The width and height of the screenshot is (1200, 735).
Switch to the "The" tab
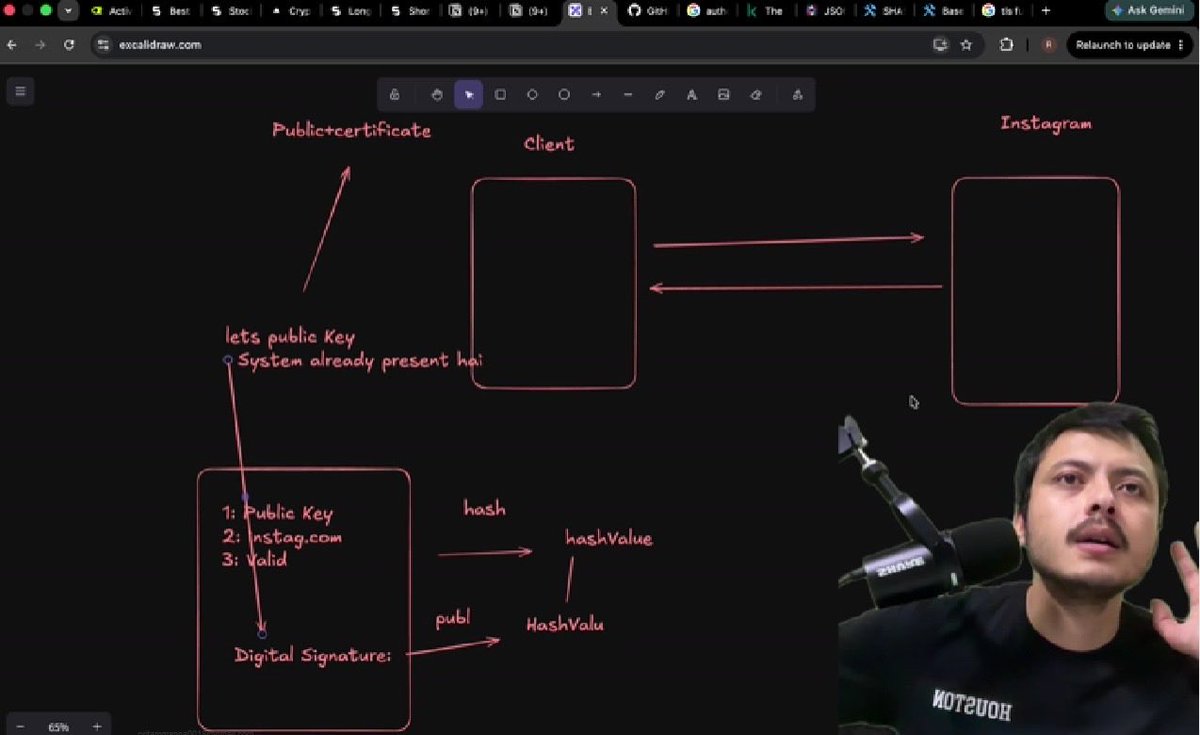(x=765, y=11)
